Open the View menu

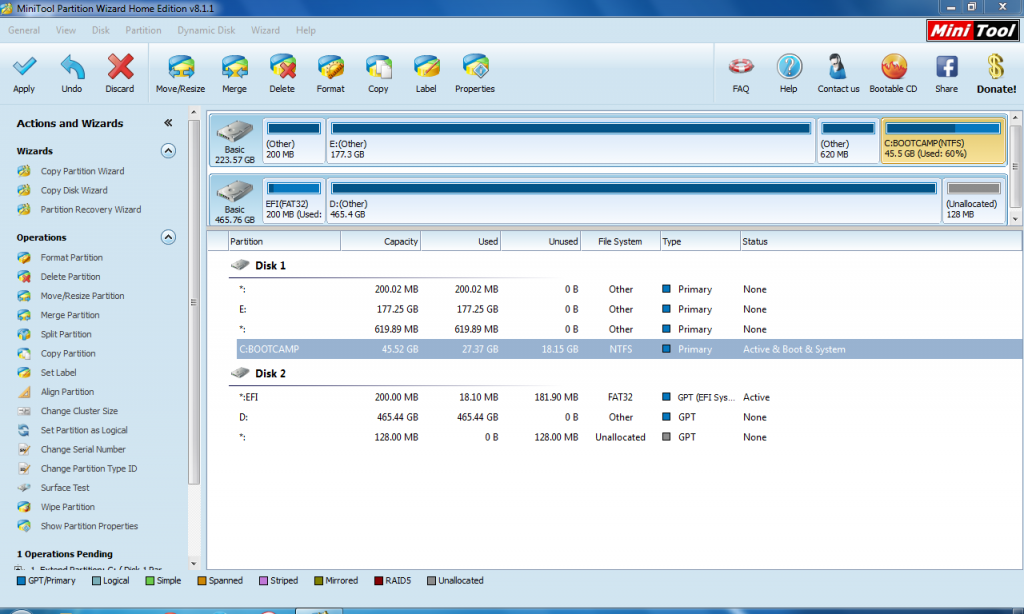[x=66, y=30]
